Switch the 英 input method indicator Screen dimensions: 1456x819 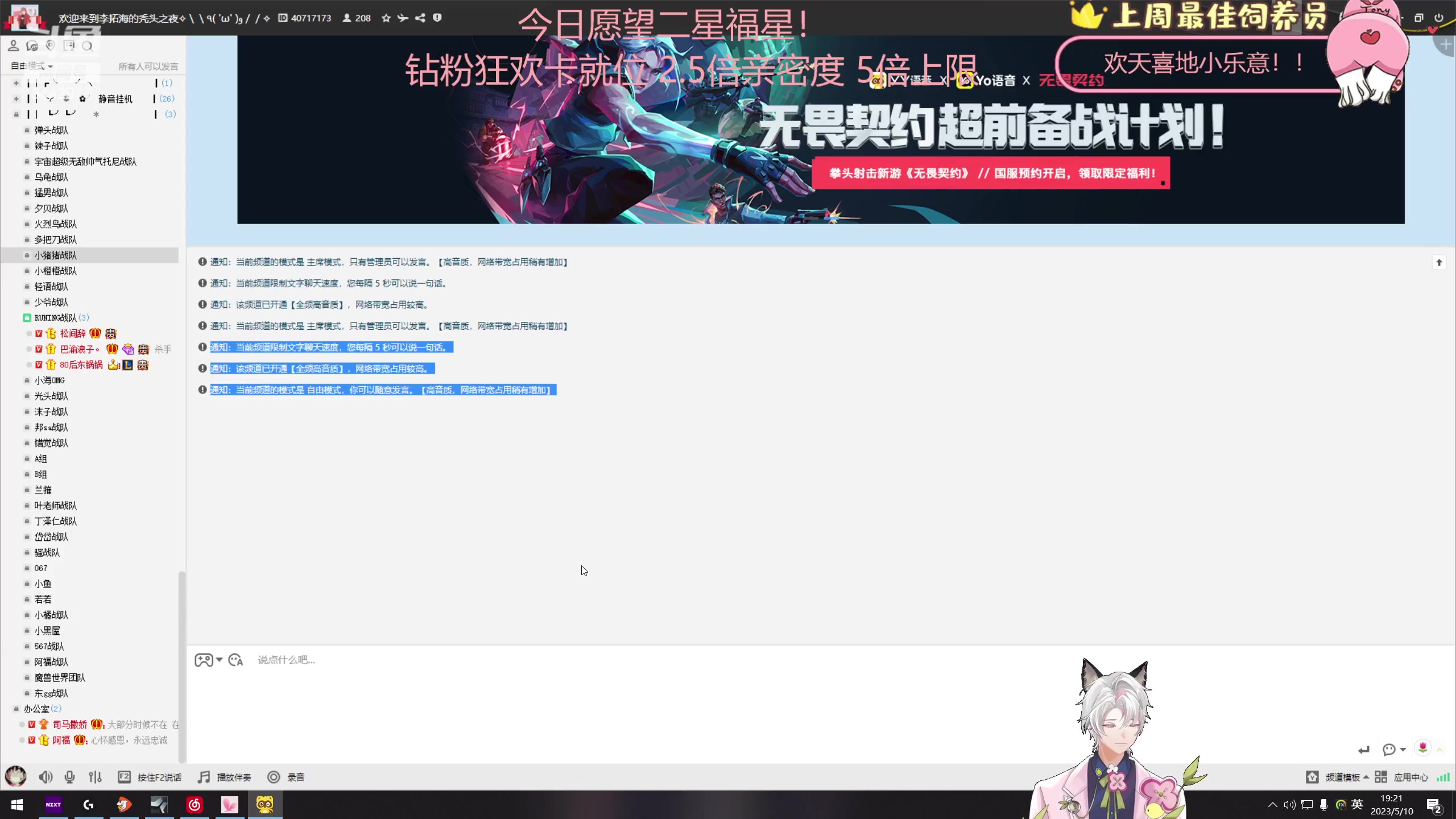1357,804
